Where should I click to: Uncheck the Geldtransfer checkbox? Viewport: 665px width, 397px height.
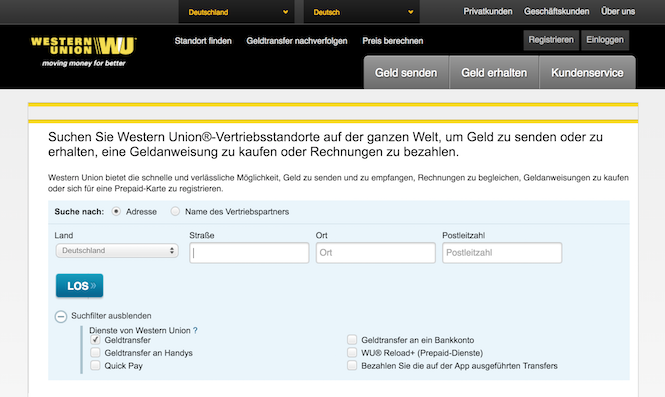95,340
